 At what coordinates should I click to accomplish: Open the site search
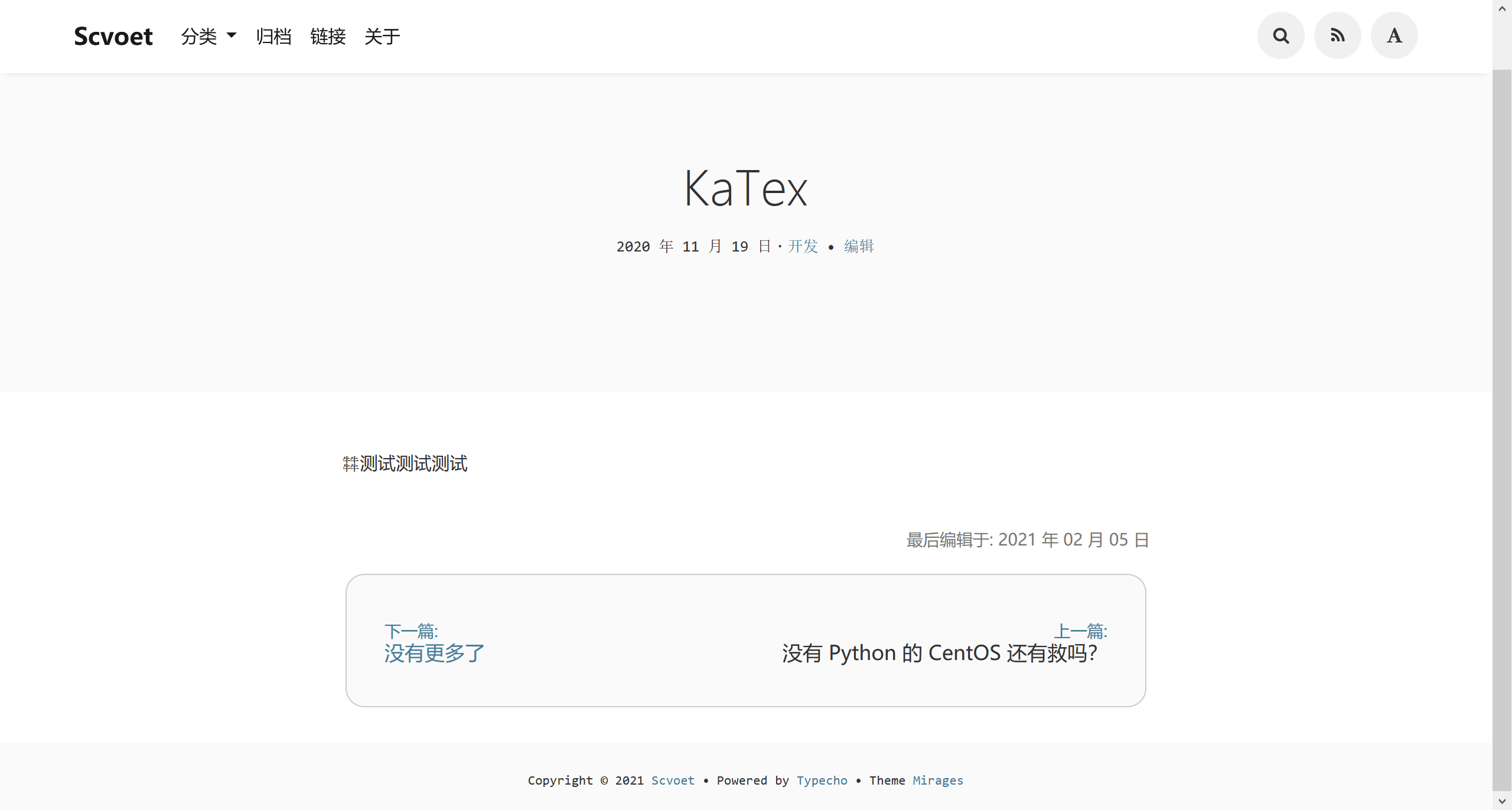click(1280, 35)
